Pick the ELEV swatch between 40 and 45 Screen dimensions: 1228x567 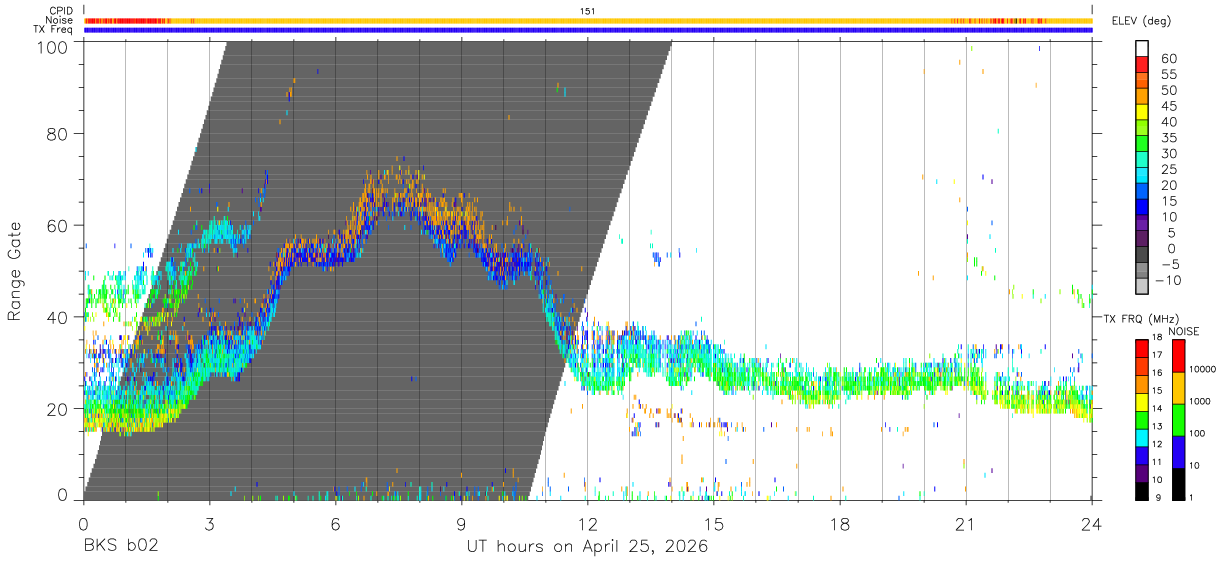click(x=1142, y=113)
